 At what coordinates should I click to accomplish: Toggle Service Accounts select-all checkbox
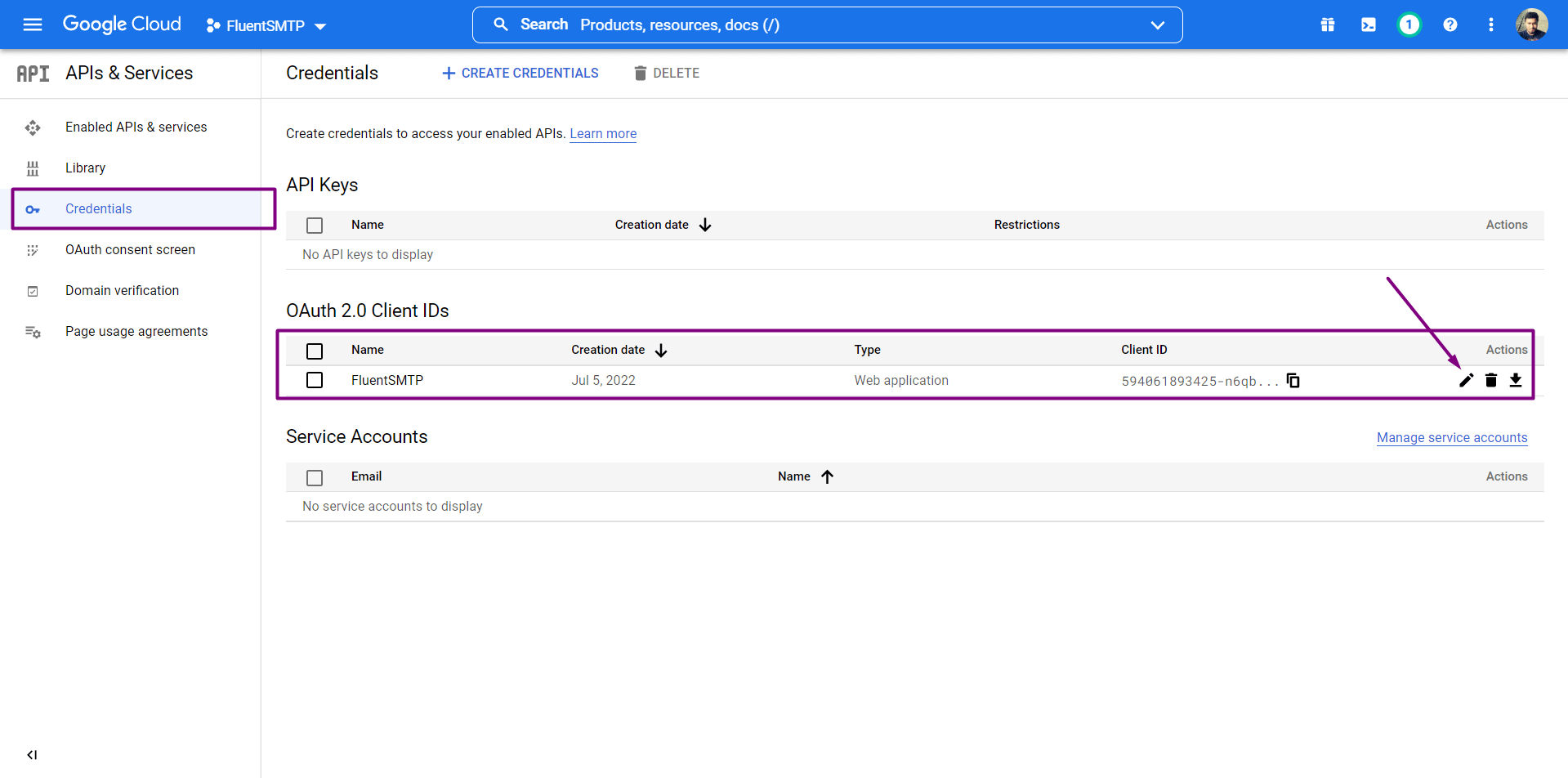click(315, 477)
